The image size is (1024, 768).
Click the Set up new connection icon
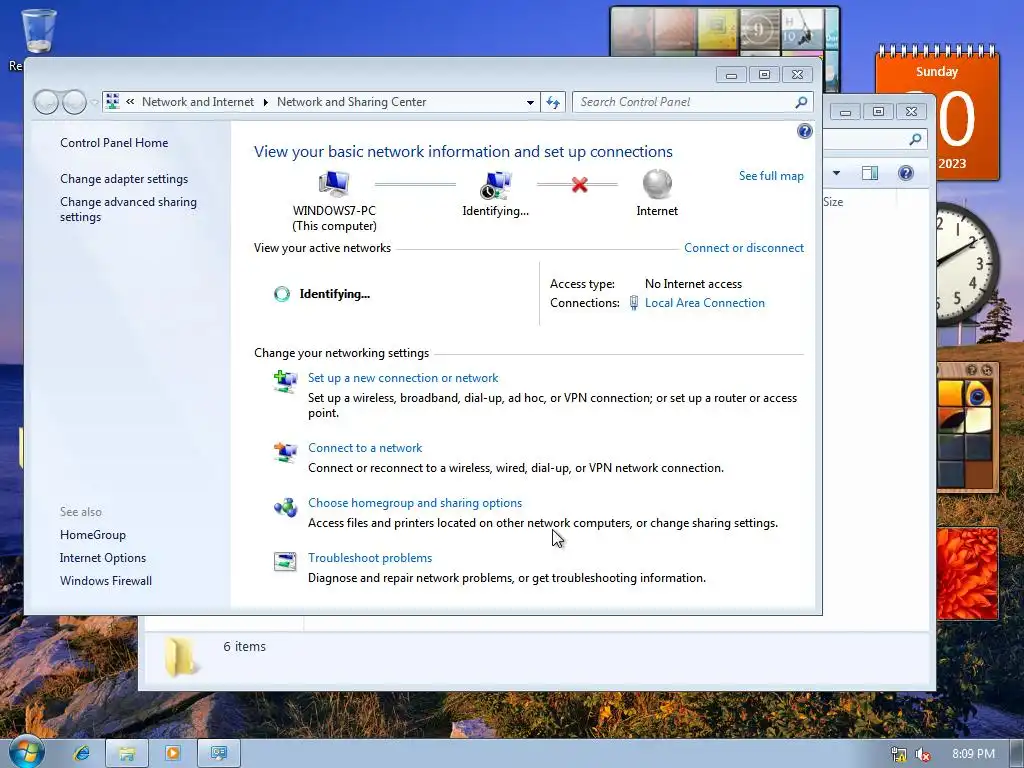285,382
